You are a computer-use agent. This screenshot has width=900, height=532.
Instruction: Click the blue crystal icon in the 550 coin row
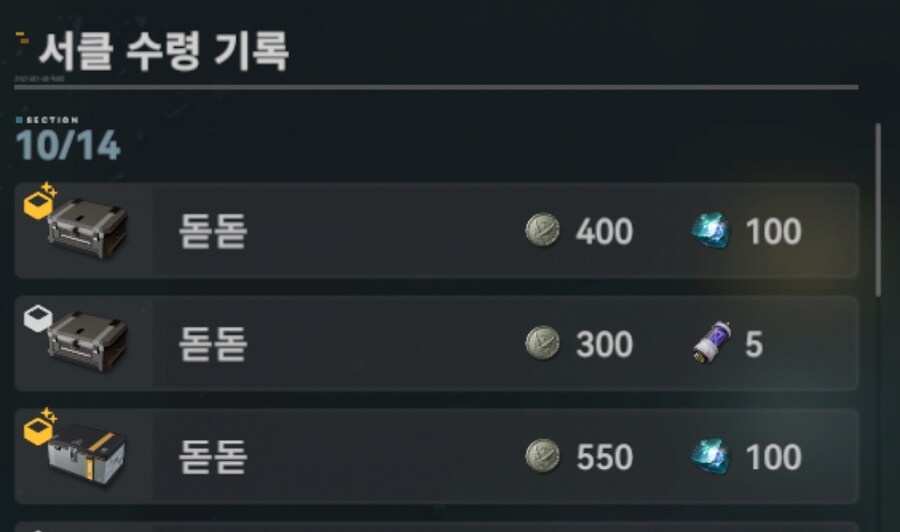(710, 457)
